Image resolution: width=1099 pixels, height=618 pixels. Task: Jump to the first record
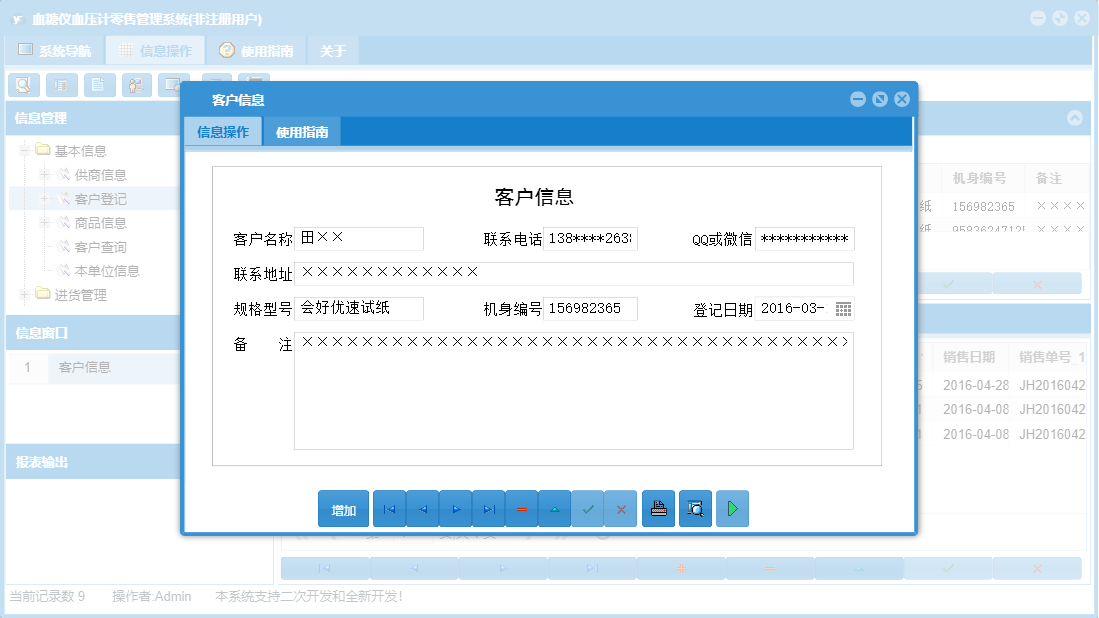[389, 508]
